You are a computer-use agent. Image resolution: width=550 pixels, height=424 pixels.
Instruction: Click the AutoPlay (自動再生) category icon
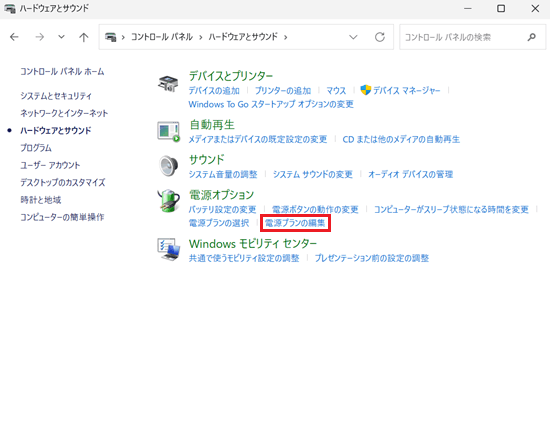(x=169, y=132)
